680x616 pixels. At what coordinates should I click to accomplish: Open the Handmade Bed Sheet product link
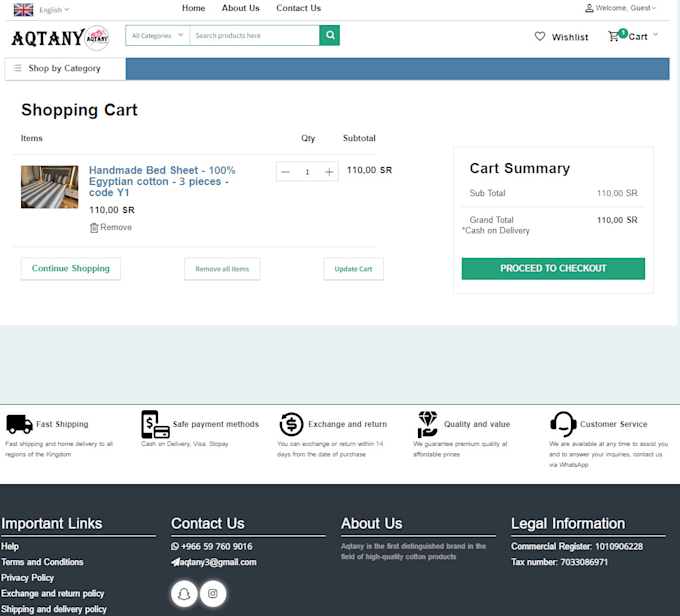[162, 181]
